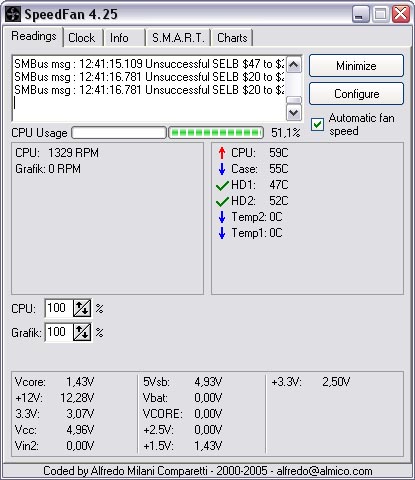Click the blue down arrow beside Temp1
The height and width of the screenshot is (480, 415).
[222, 233]
